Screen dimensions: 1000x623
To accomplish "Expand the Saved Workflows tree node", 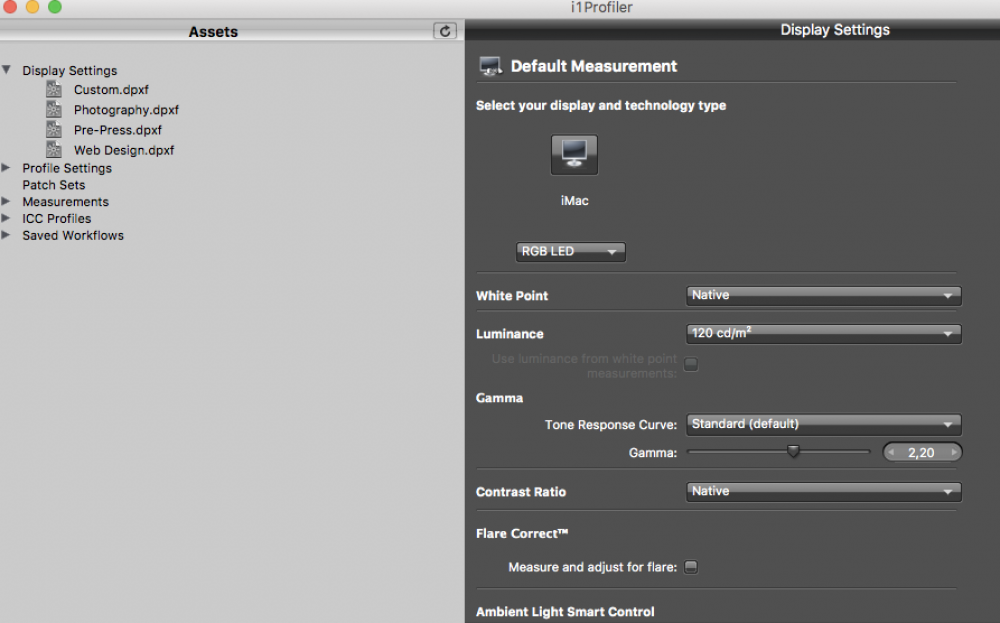I will 6,235.
